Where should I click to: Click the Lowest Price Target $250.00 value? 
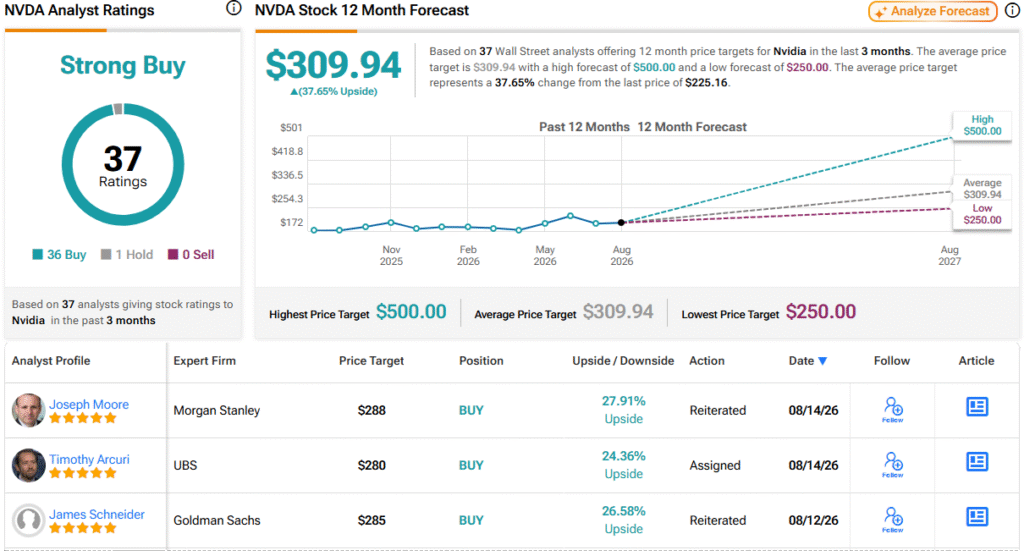[821, 312]
